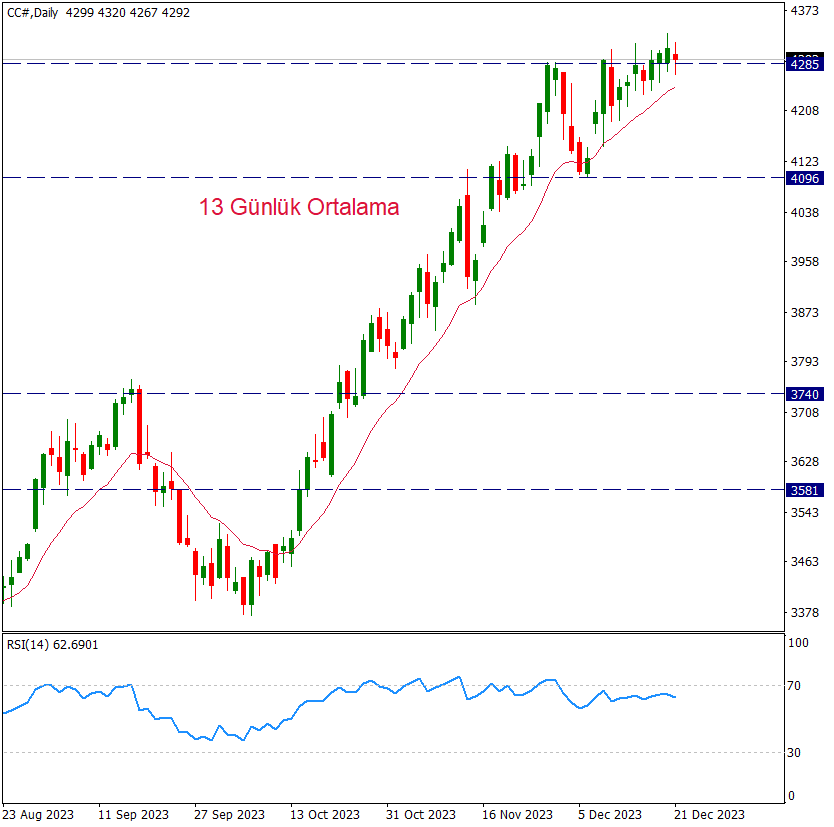
Task: Click the 3958 price axis value
Action: pyautogui.click(x=805, y=262)
